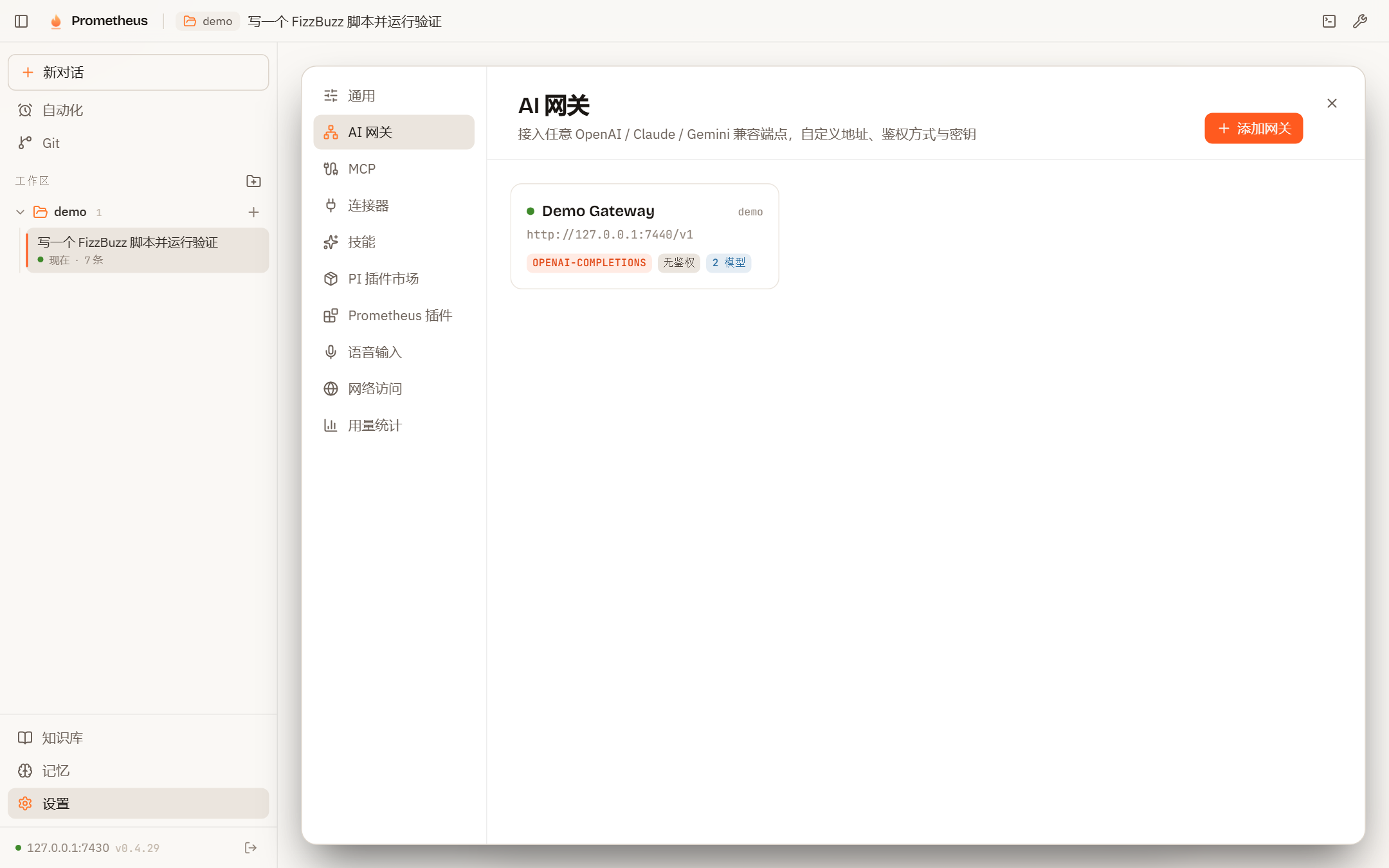Start a new conversation with 新对话
Screen dimensions: 1389x868
click(x=138, y=73)
